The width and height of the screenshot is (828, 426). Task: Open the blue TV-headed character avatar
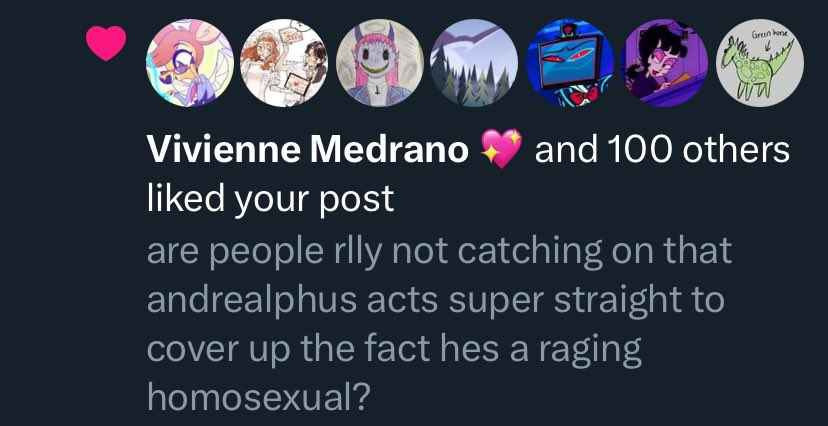point(570,63)
